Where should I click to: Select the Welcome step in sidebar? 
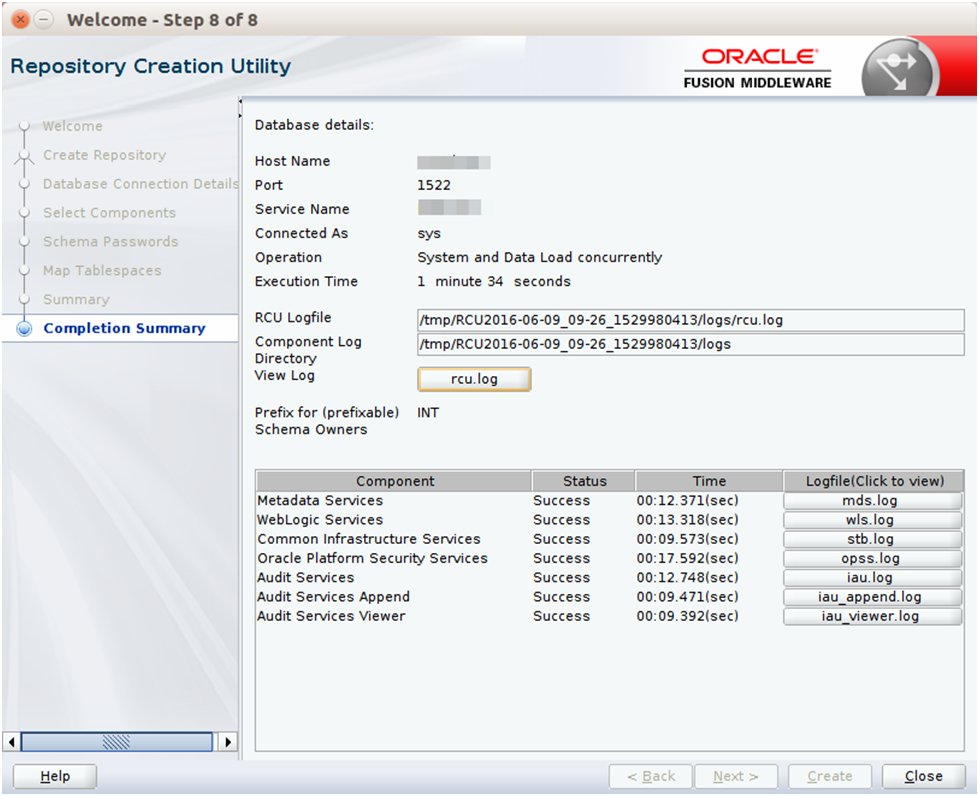coord(72,126)
